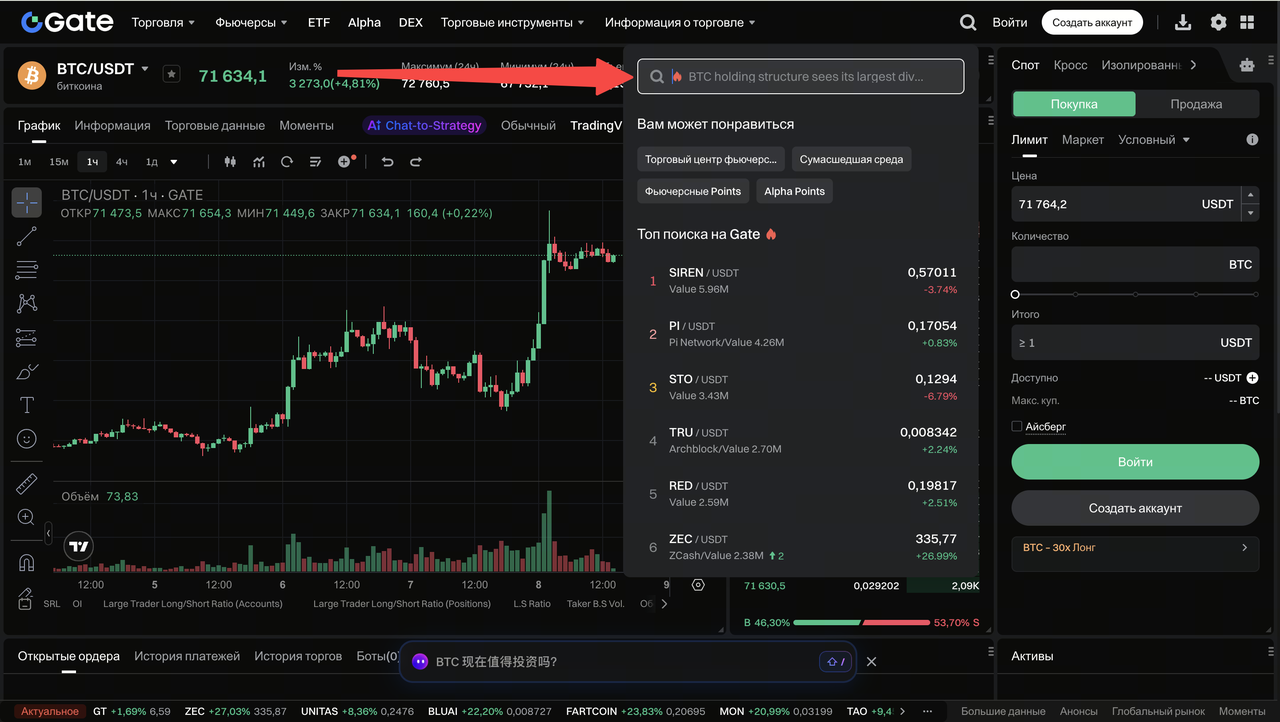Focus the search input field
1280x722 pixels.
(x=801, y=76)
